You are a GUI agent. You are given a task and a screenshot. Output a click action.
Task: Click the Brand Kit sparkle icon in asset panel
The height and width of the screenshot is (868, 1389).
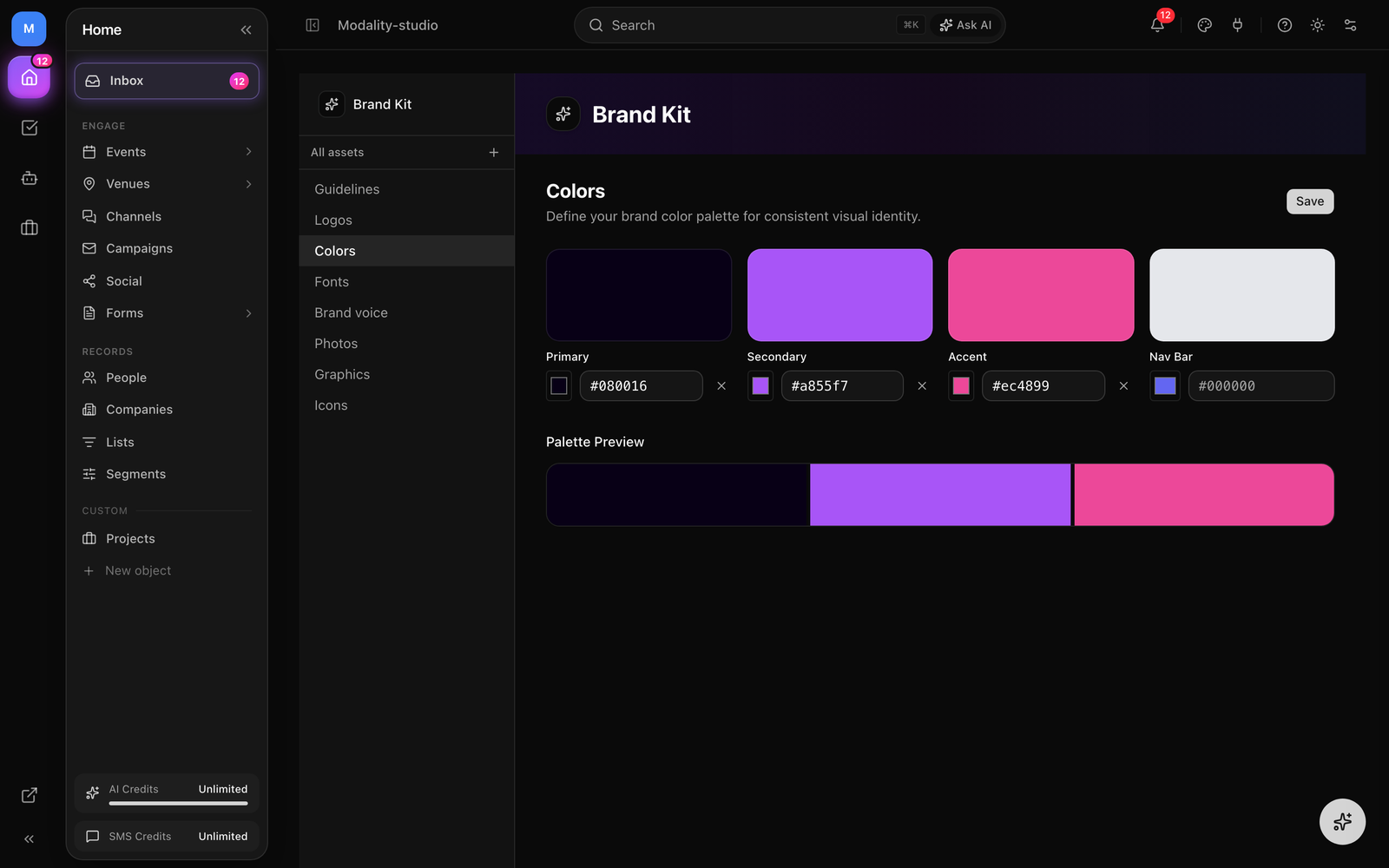coord(332,104)
